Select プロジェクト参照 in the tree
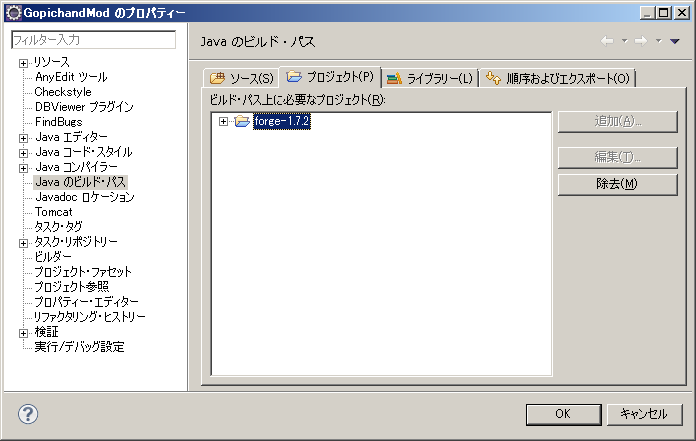Viewport: 696px width, 441px height. [x=71, y=287]
